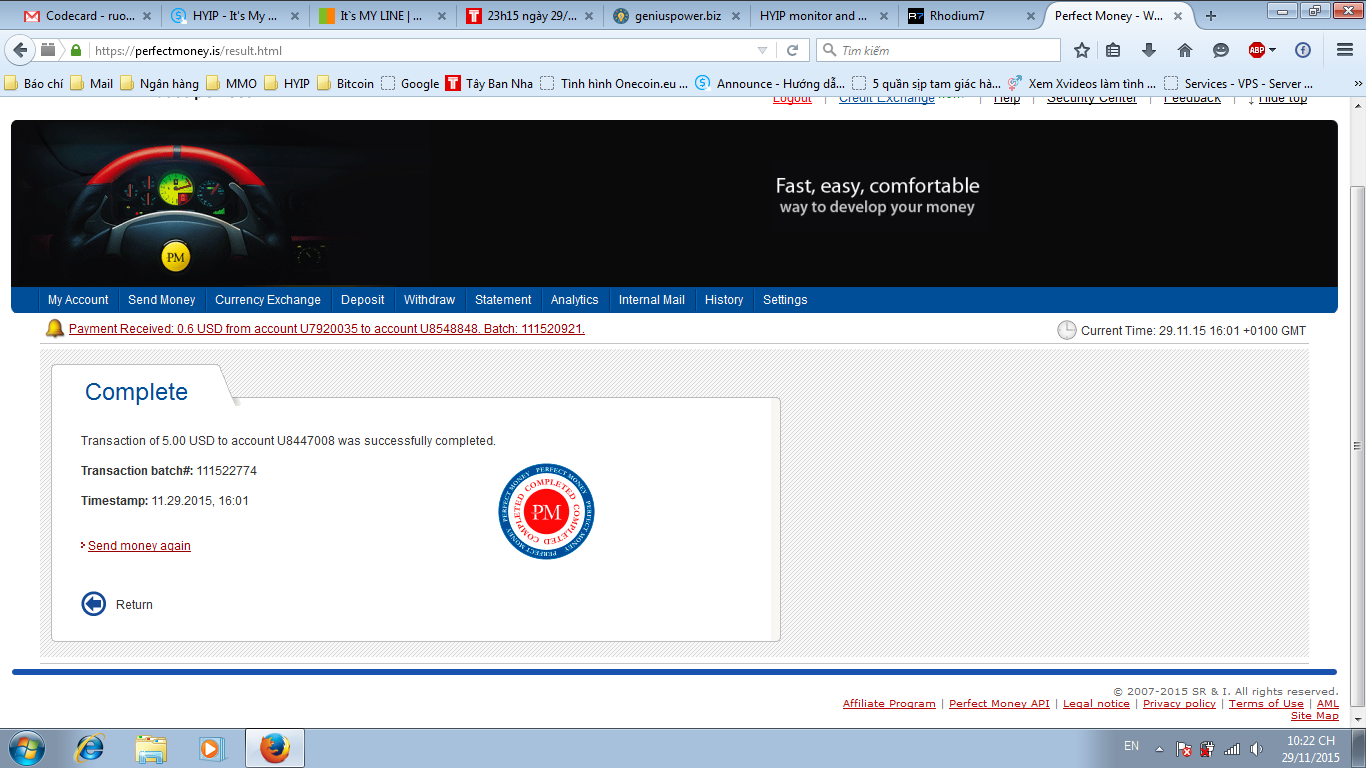The image size is (1366, 768).
Task: Open the Ngân hàng bookmark folder
Action: click(160, 84)
